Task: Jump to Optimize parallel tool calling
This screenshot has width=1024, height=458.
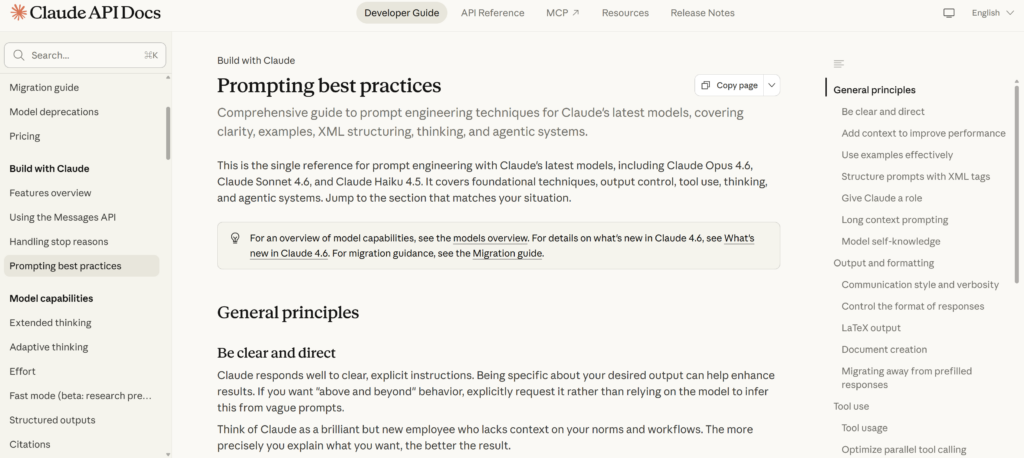Action: (x=904, y=450)
